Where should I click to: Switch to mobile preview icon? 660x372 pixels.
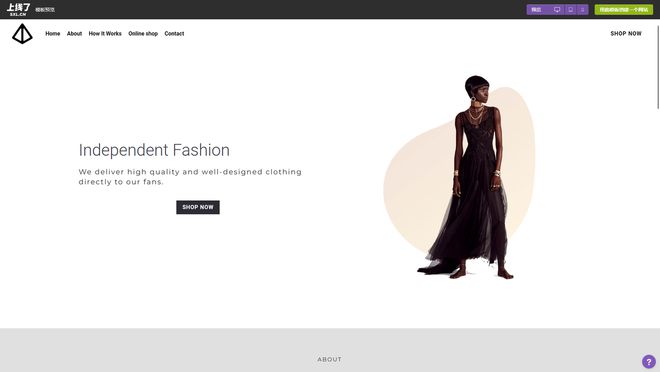pyautogui.click(x=583, y=10)
